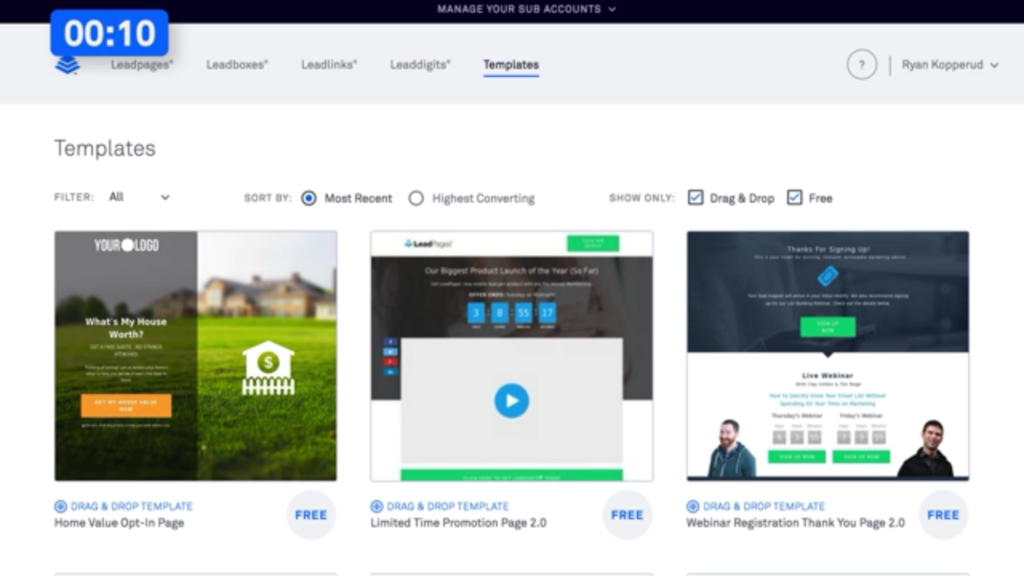Click Drag & Drop Template label under Home Value

[x=131, y=506]
